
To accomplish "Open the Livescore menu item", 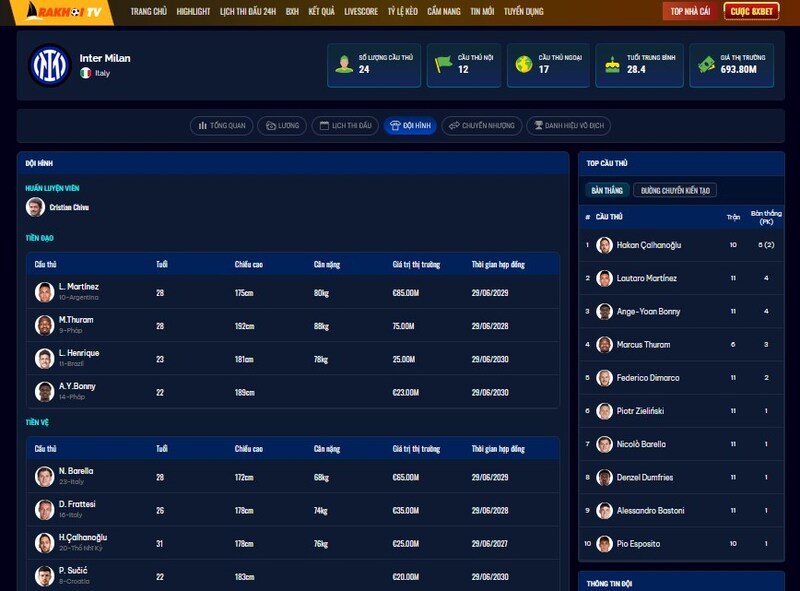I will 361,11.
